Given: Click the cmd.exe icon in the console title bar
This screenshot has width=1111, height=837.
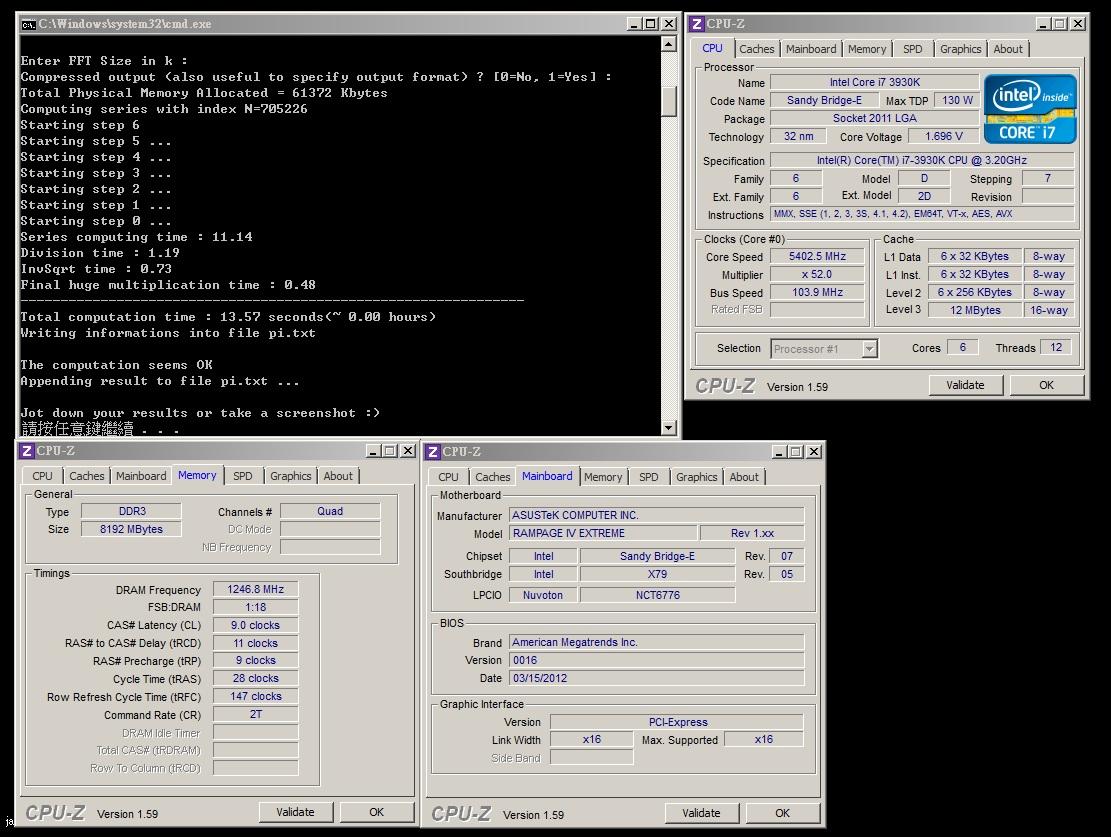Looking at the screenshot, I should click(x=28, y=24).
